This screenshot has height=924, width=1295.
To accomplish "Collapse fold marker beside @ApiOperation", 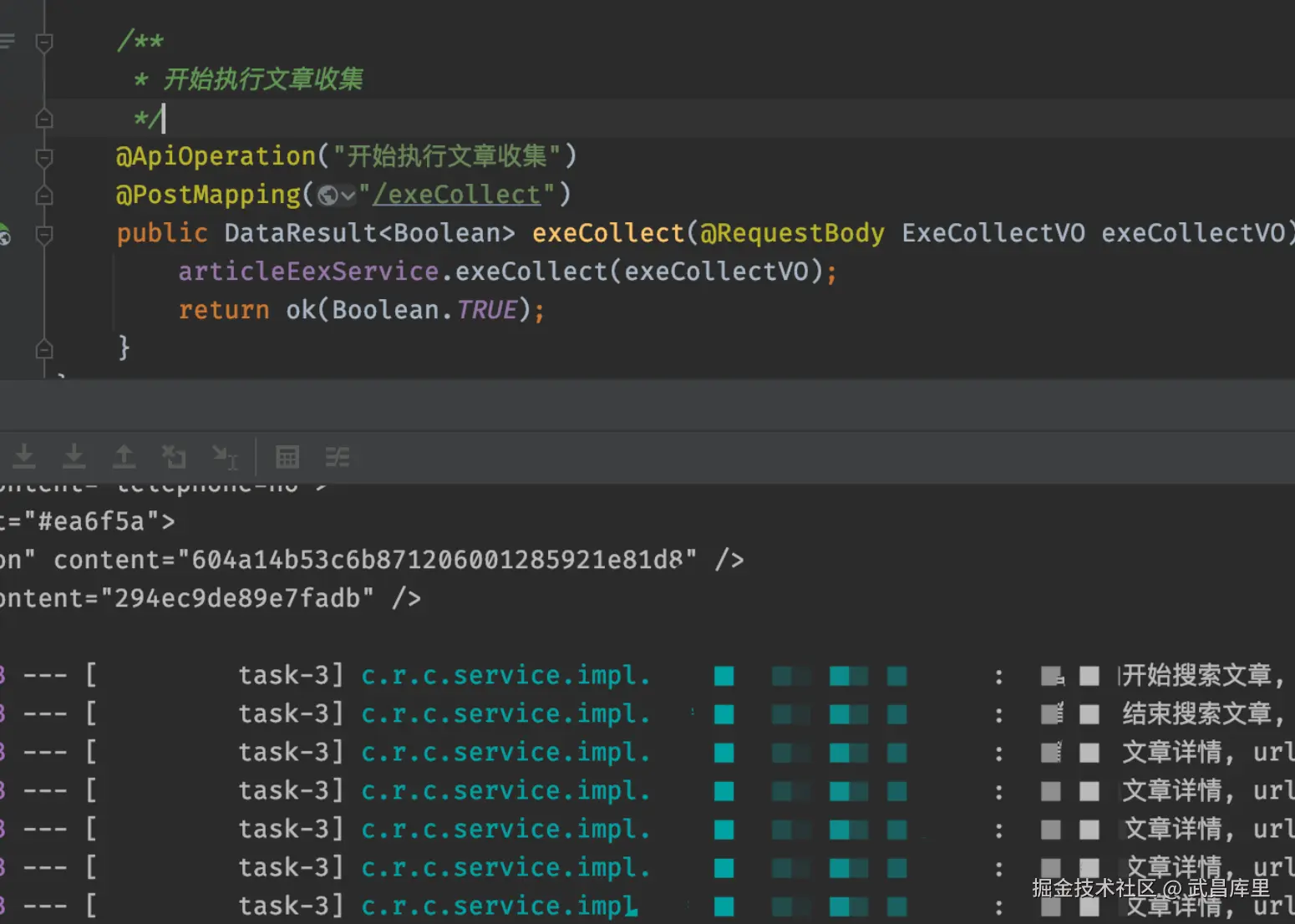I will tap(44, 157).
